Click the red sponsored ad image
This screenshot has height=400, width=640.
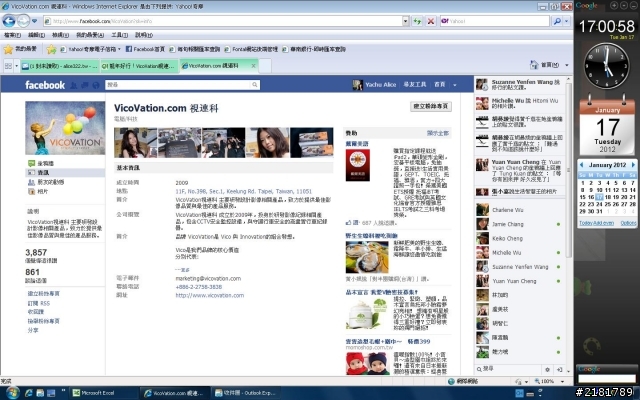(x=358, y=165)
